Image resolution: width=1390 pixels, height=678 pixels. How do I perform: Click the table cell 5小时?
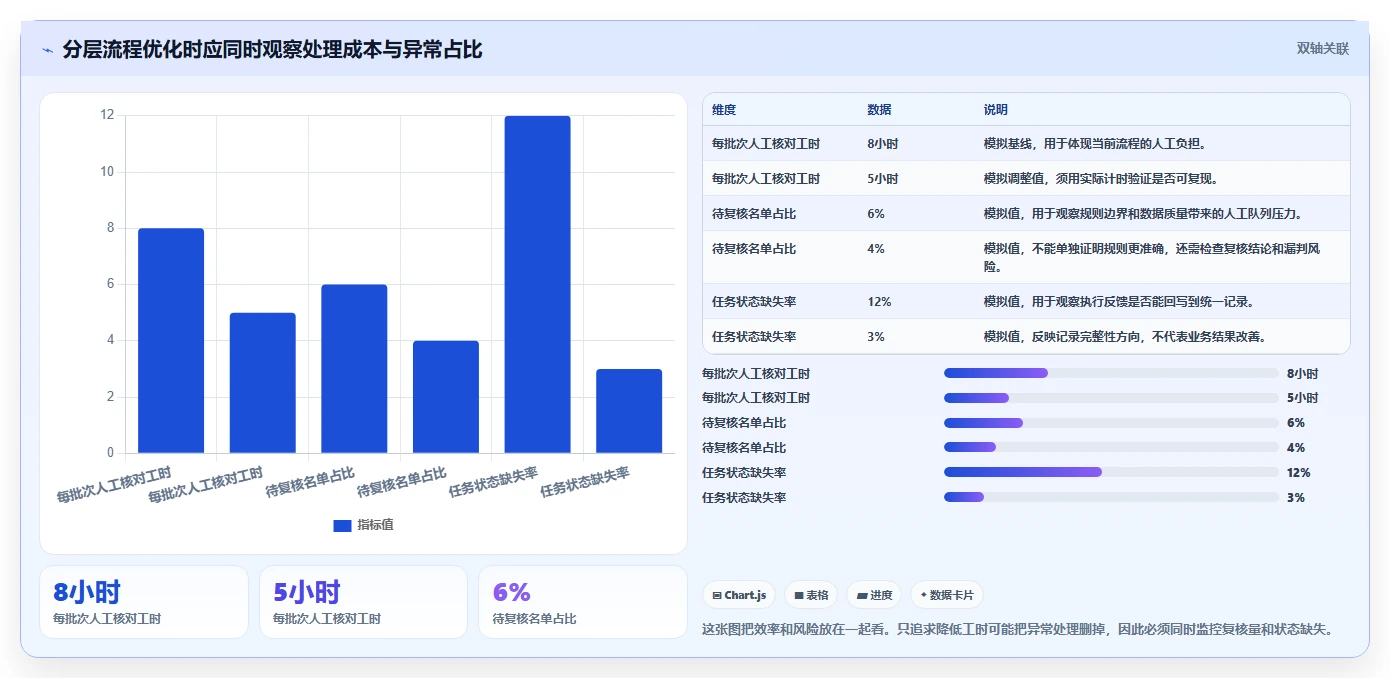click(883, 179)
